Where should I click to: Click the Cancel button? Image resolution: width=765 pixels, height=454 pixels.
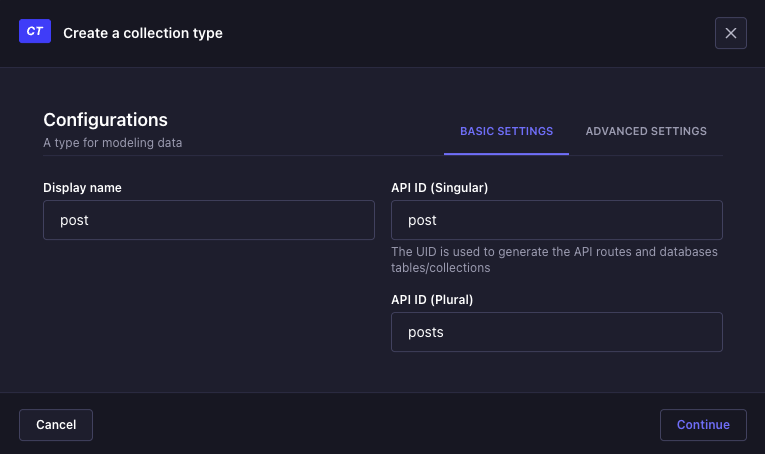click(x=56, y=424)
